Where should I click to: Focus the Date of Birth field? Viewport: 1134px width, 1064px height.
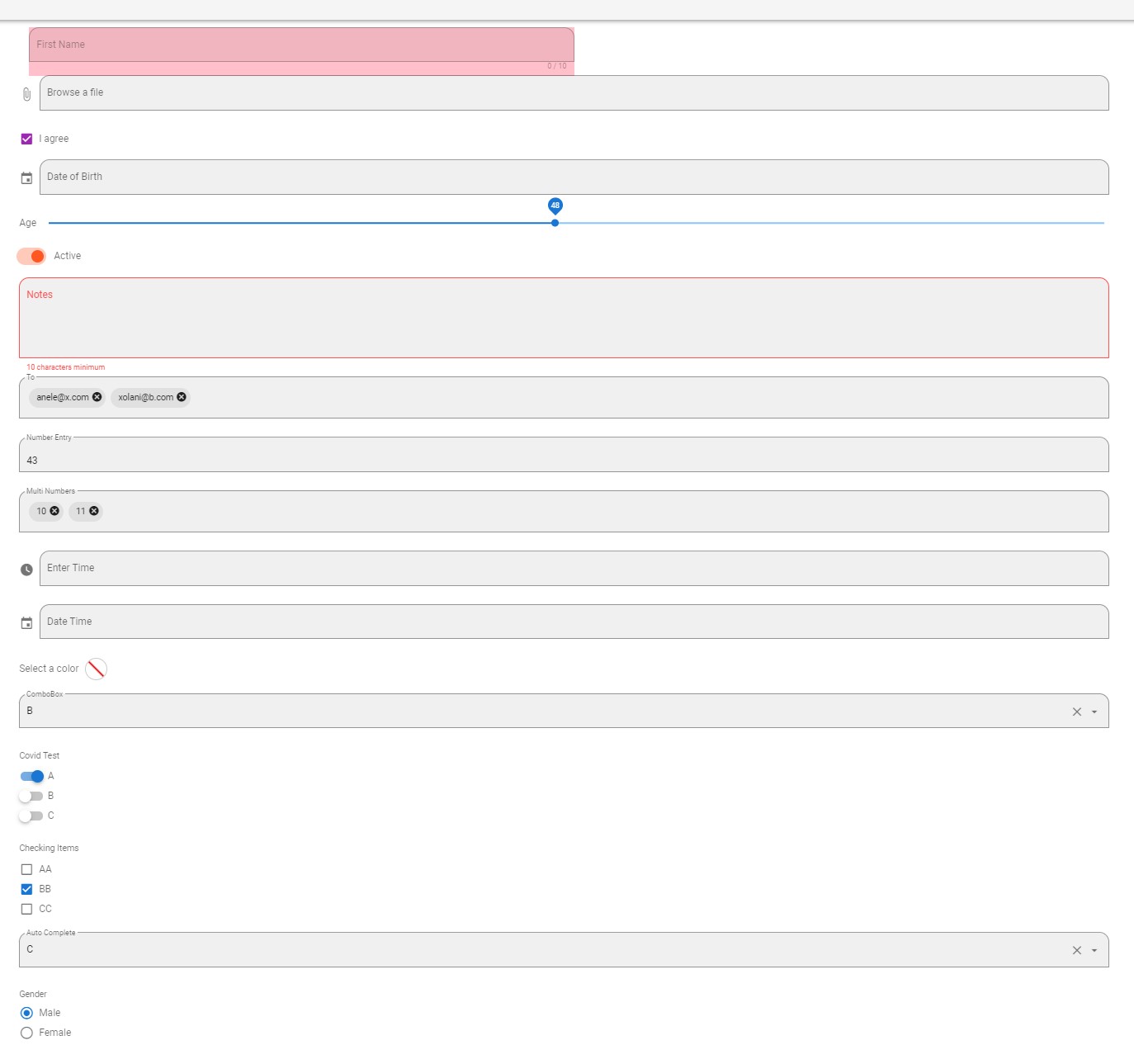pos(574,177)
